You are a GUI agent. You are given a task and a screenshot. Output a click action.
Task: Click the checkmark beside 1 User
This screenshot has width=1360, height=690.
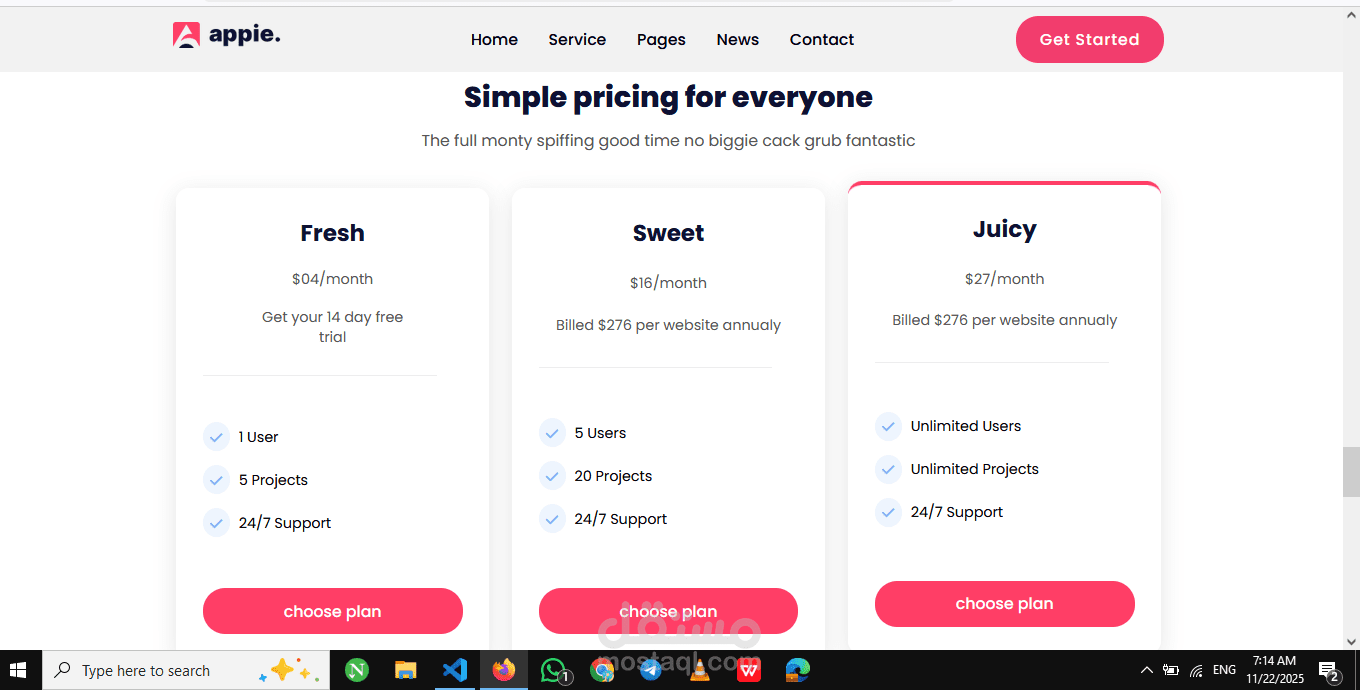(x=216, y=437)
